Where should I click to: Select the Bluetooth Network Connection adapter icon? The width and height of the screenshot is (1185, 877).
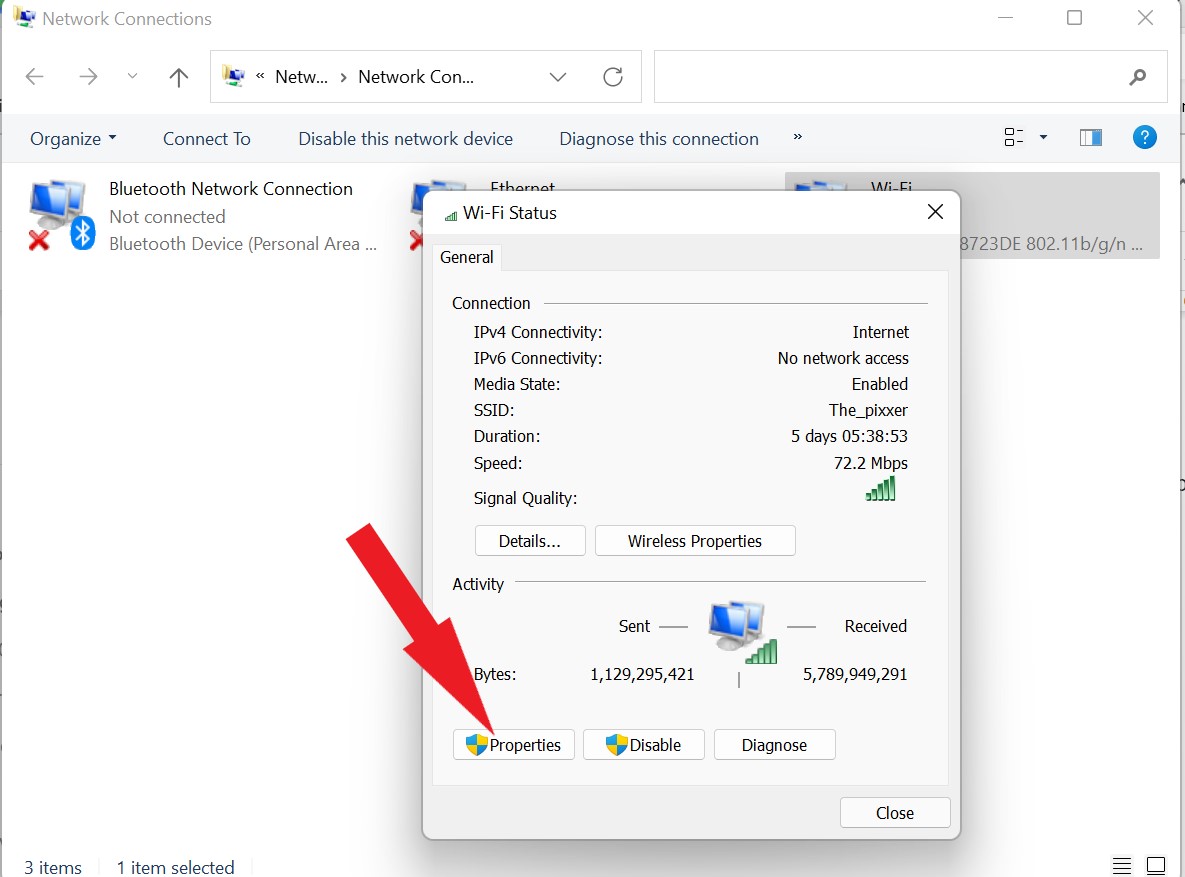click(x=55, y=210)
